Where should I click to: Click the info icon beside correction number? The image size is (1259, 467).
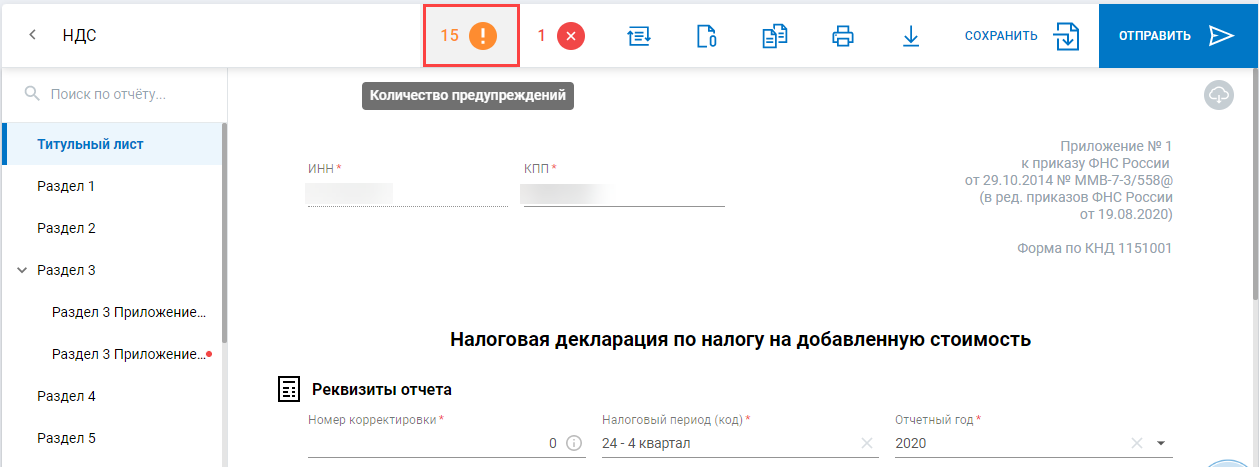[574, 443]
